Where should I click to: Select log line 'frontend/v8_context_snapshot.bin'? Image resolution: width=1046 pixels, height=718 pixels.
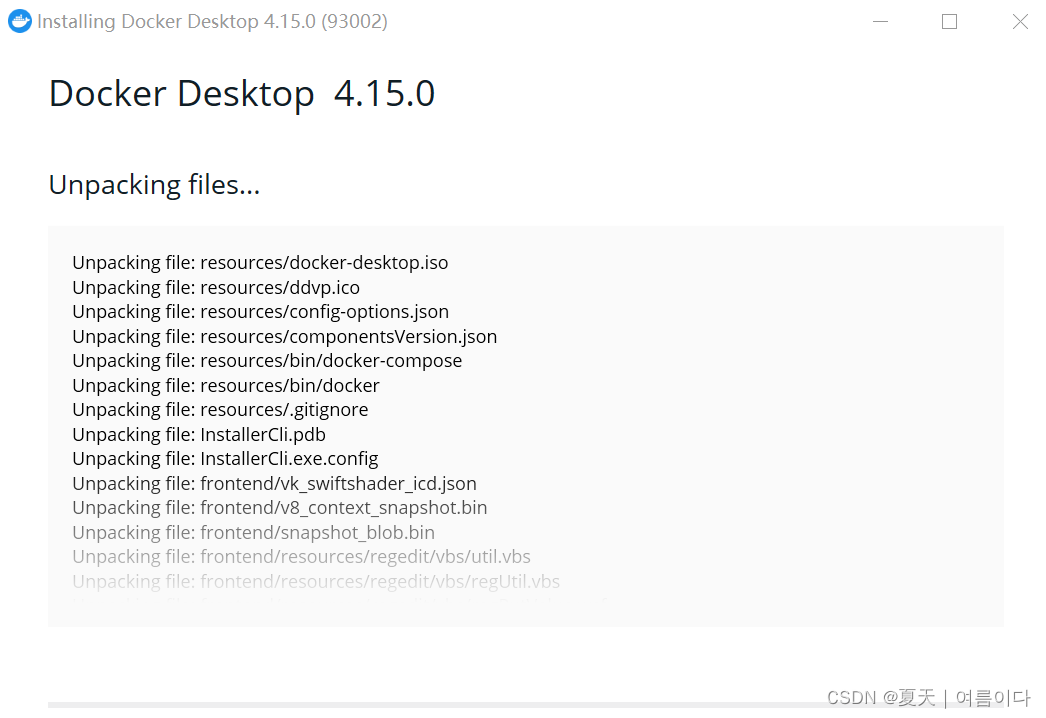click(280, 508)
